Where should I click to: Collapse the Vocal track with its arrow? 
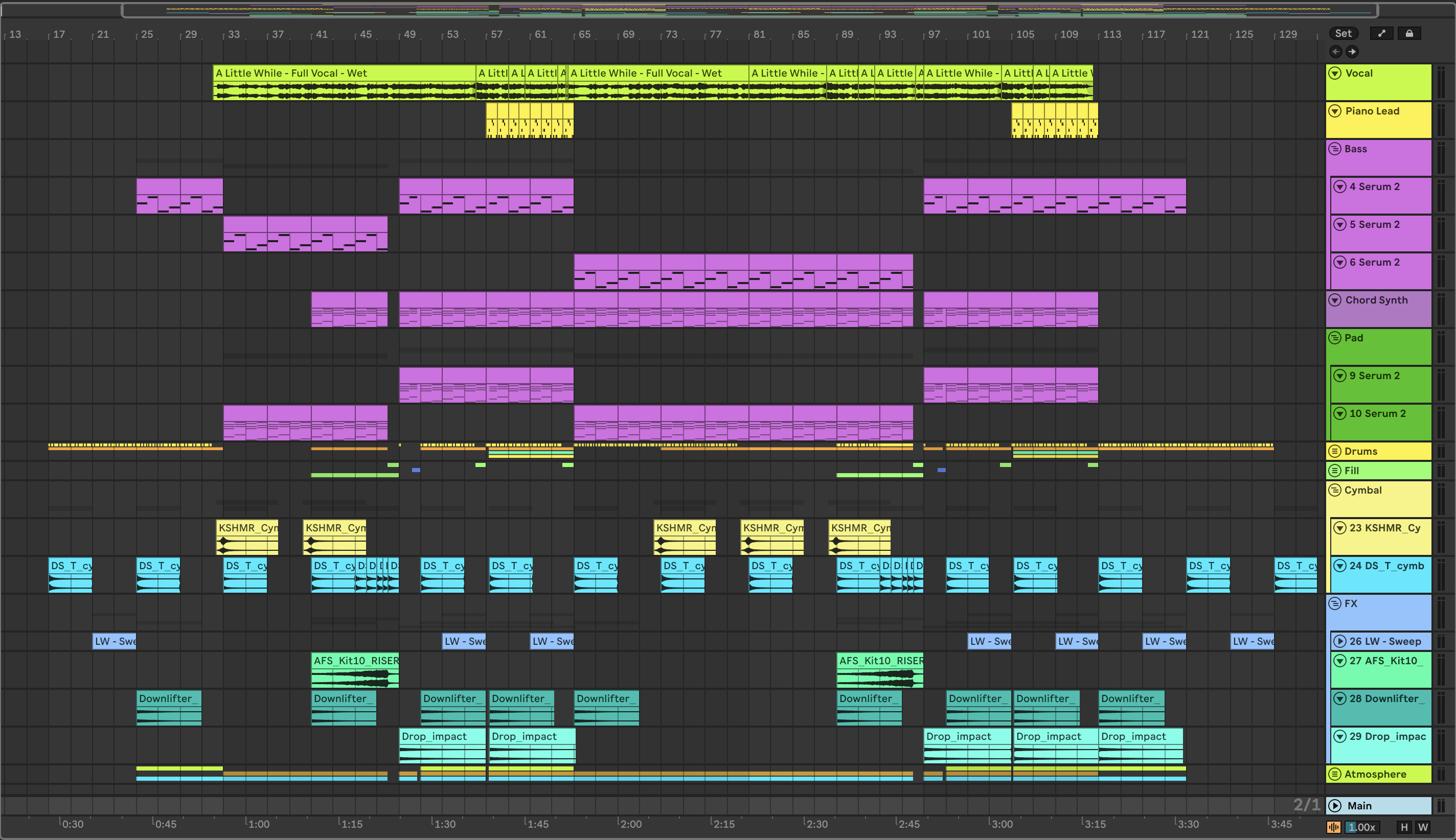tap(1335, 73)
